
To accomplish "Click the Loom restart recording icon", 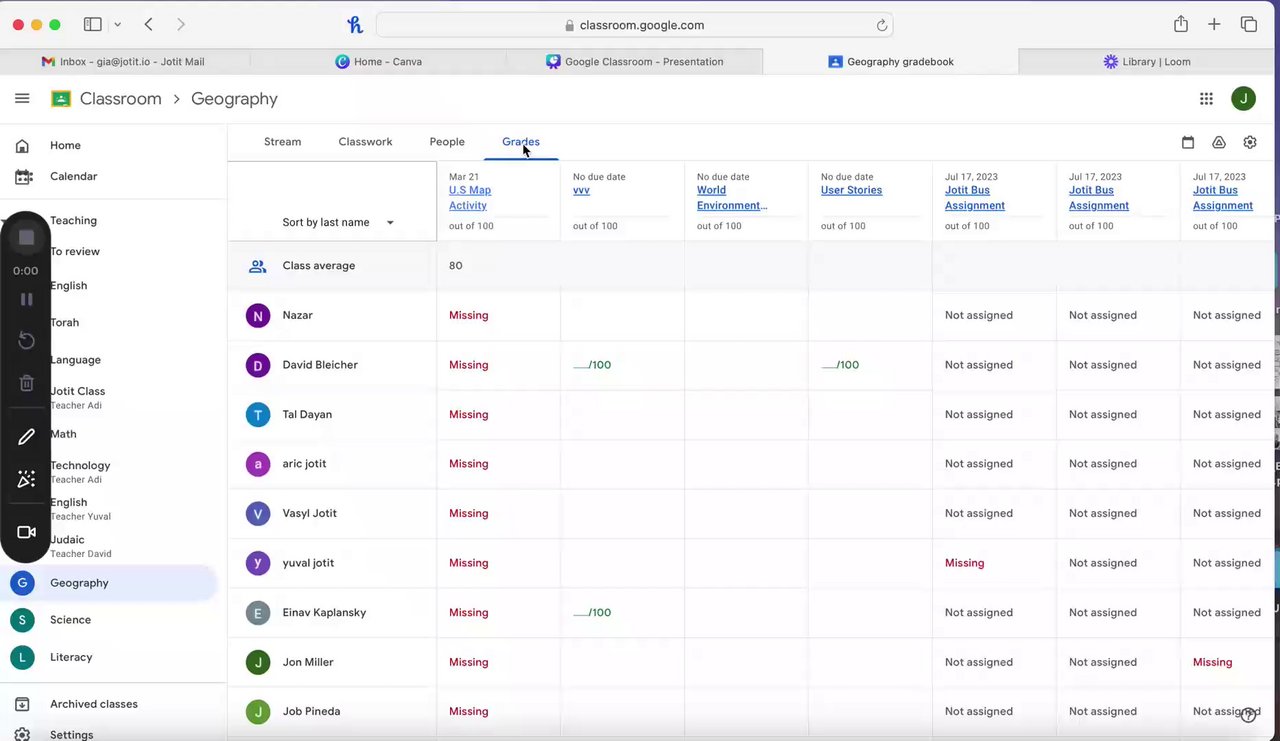I will (27, 341).
